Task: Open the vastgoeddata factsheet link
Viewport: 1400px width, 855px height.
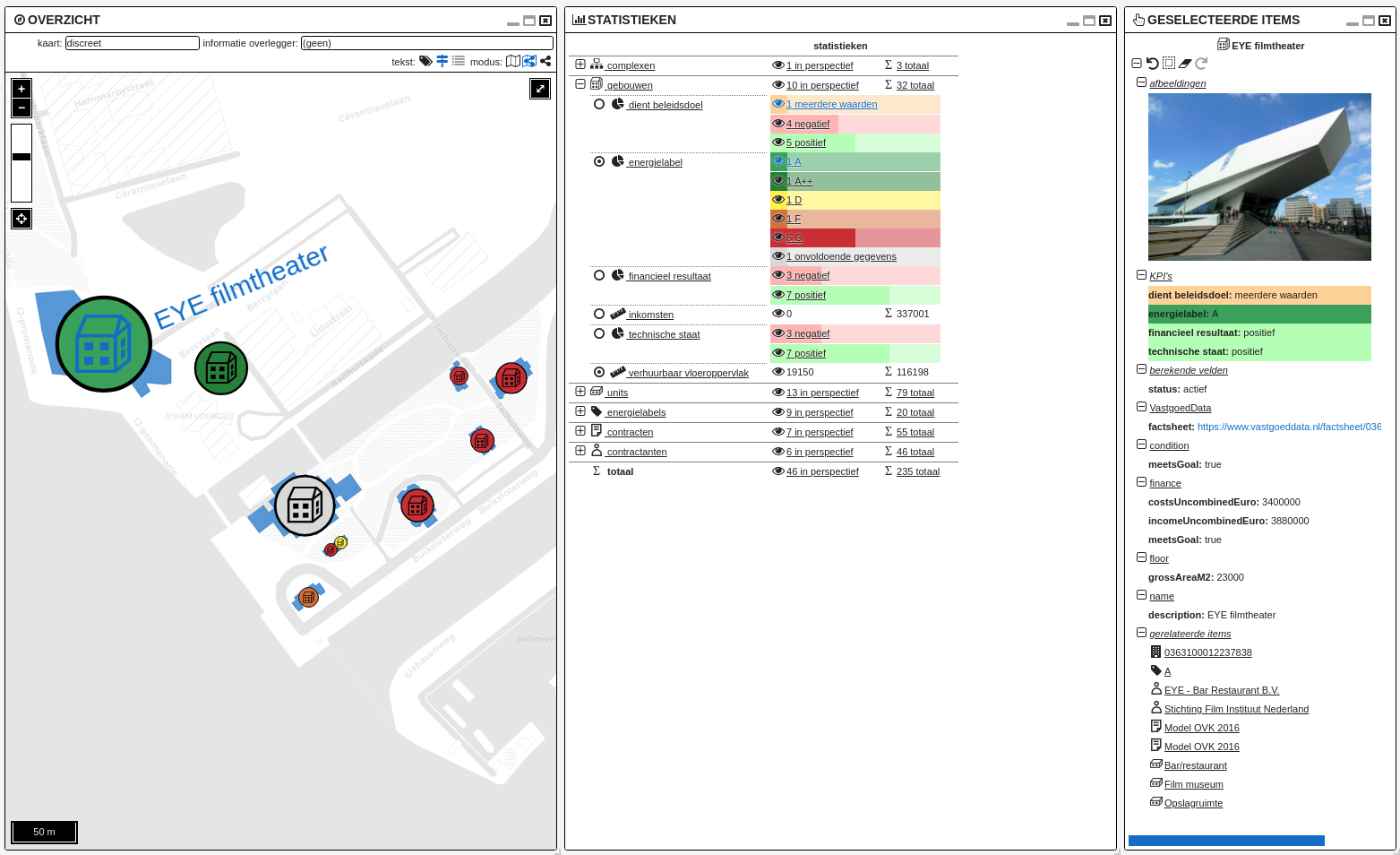Action: point(1289,427)
